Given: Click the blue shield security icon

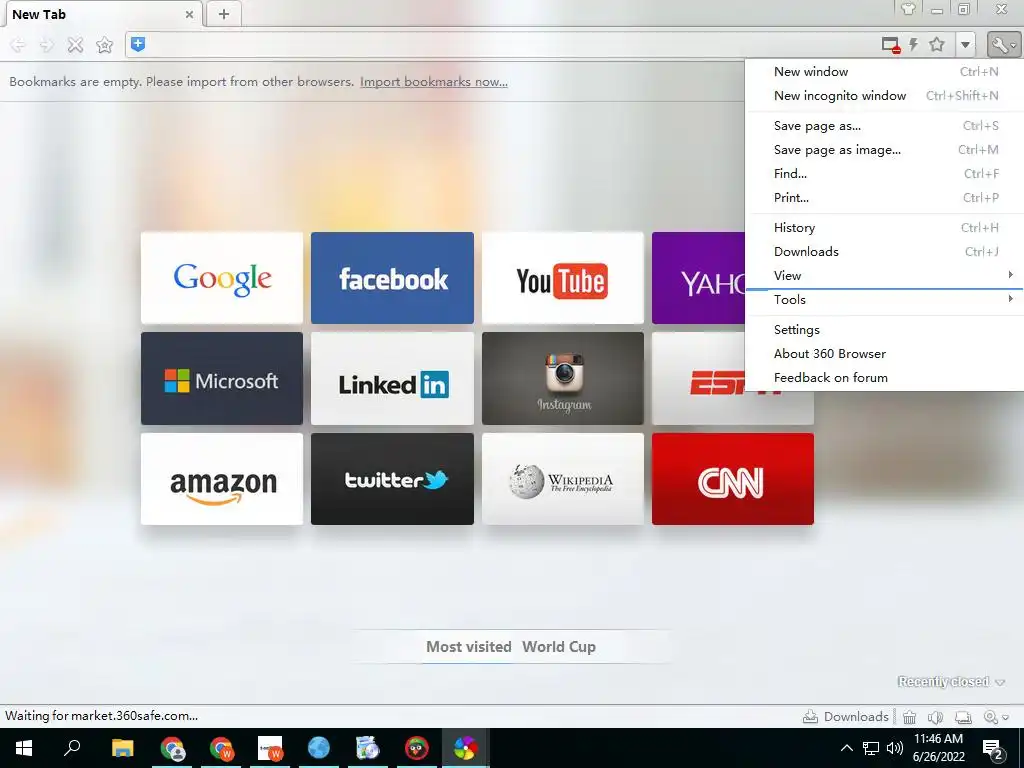Looking at the screenshot, I should (138, 44).
